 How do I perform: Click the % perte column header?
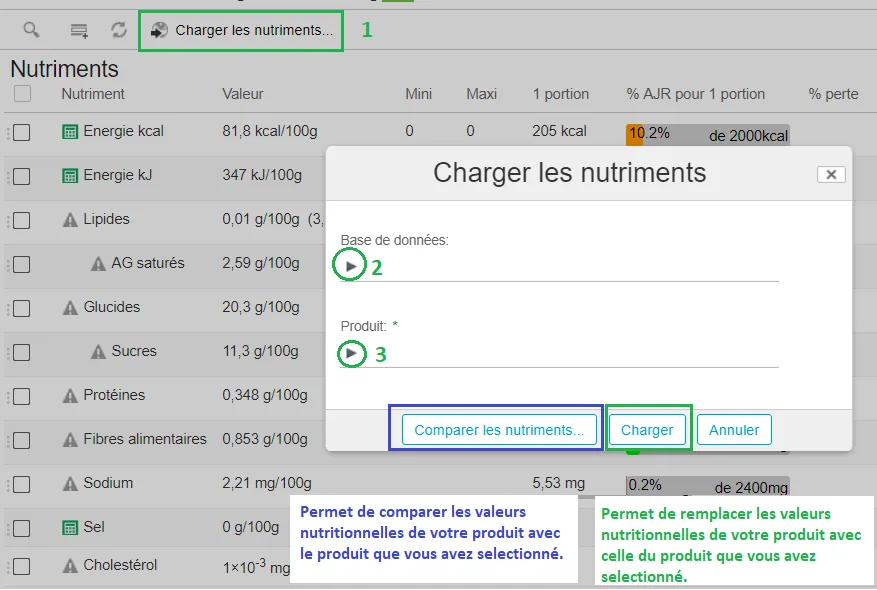click(x=833, y=94)
